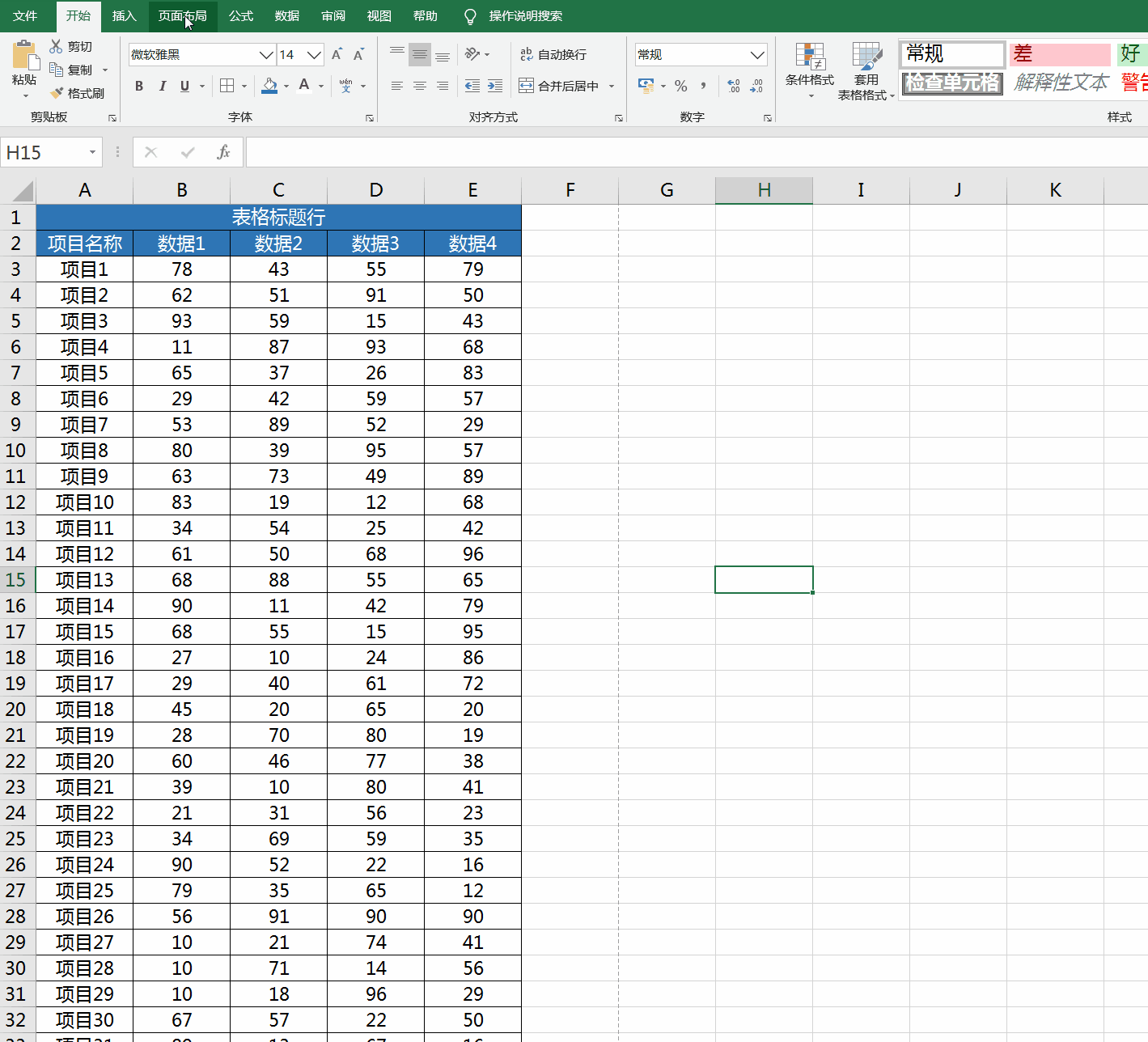Click the borders icon in font group

click(227, 86)
